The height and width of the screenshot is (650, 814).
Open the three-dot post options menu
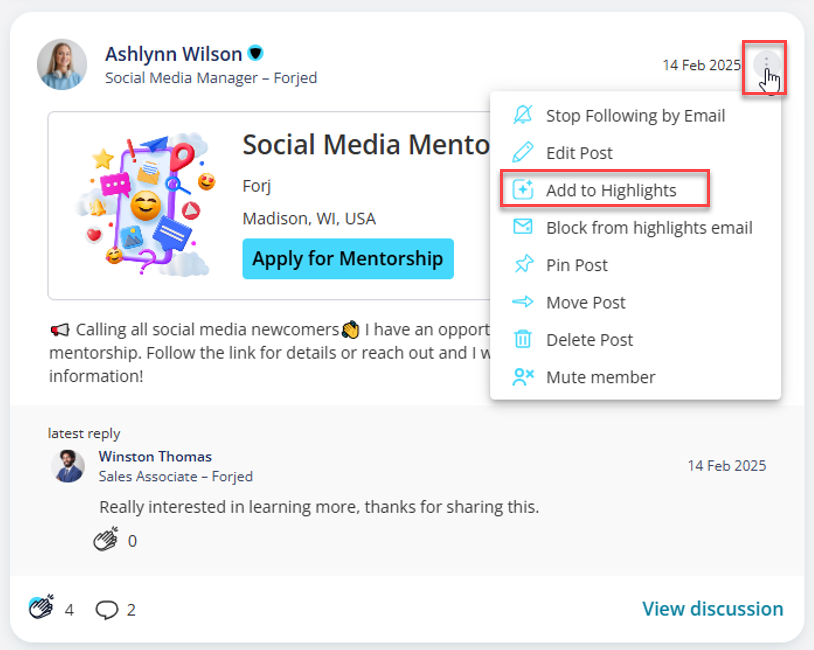pyautogui.click(x=766, y=65)
